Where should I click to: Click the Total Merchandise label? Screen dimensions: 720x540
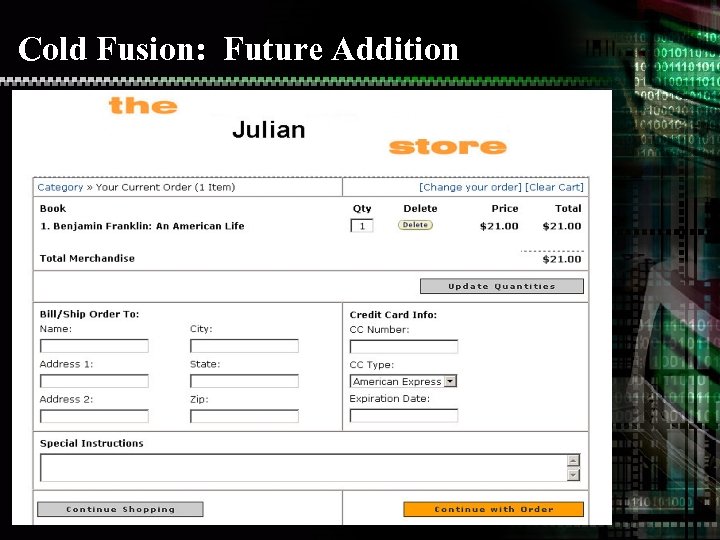pos(87,258)
